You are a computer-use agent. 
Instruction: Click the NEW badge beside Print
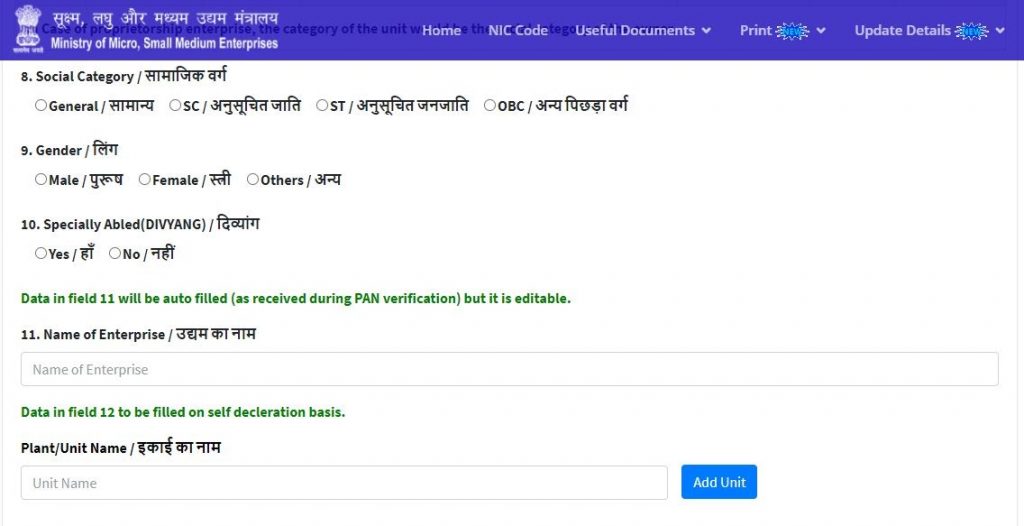(x=792, y=31)
